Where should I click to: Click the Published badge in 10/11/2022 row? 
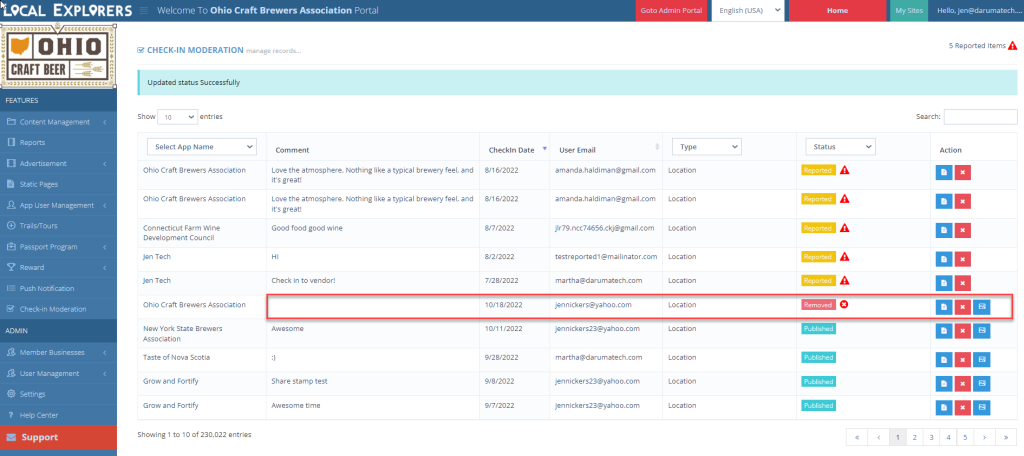tap(819, 329)
